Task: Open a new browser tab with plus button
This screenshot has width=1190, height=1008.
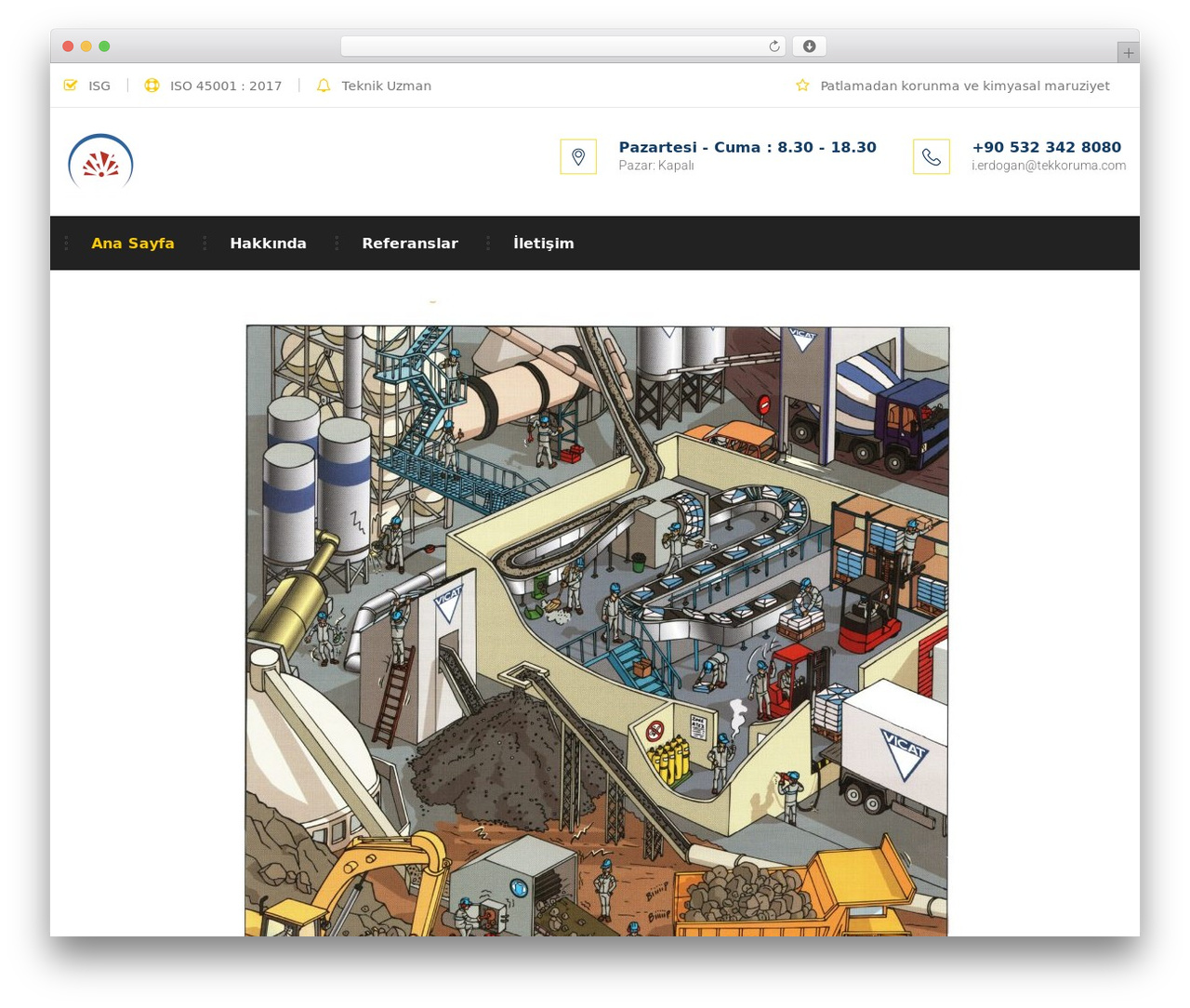Action: [1128, 53]
